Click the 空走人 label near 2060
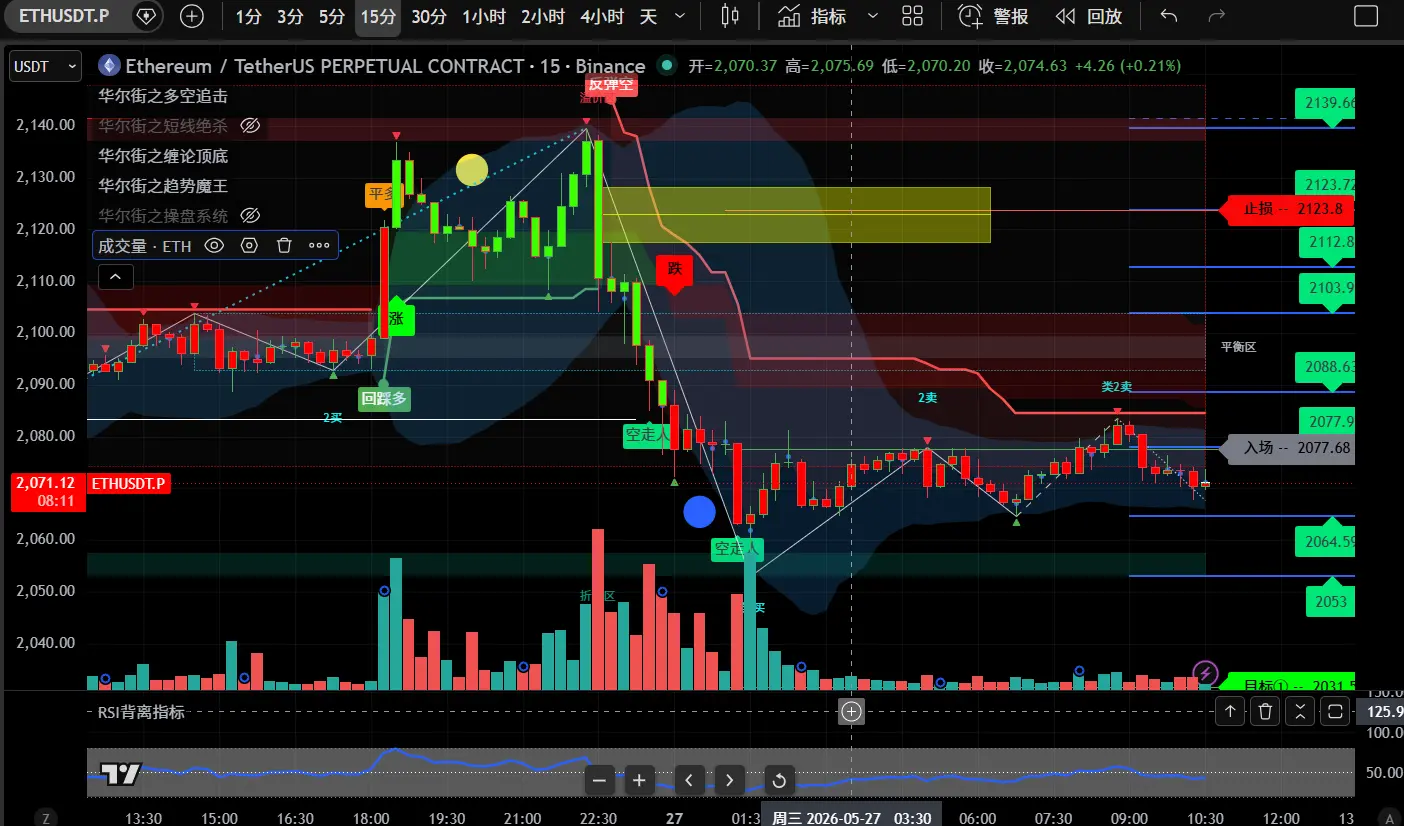Screen dimensions: 1404x826 click(737, 549)
